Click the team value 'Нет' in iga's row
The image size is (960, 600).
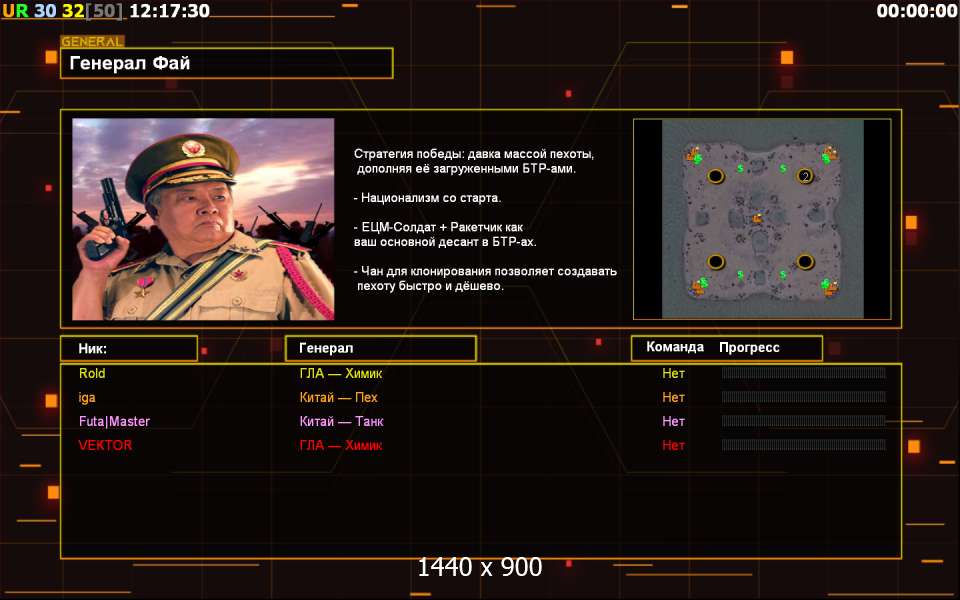(673, 397)
